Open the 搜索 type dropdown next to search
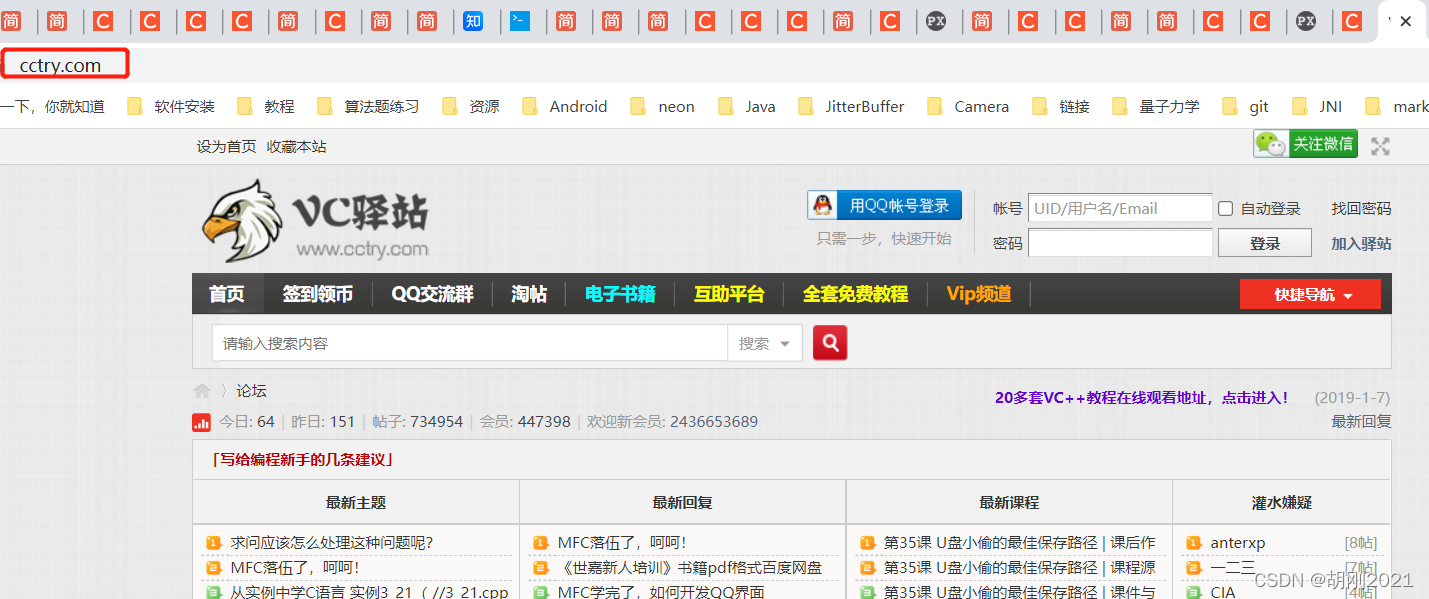The height and width of the screenshot is (599, 1429). coord(764,342)
